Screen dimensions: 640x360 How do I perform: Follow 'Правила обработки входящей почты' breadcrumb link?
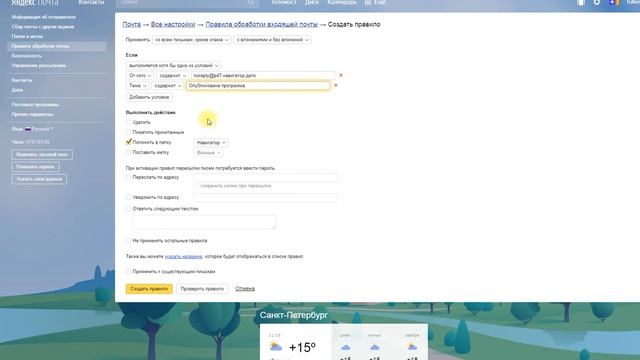[261, 24]
